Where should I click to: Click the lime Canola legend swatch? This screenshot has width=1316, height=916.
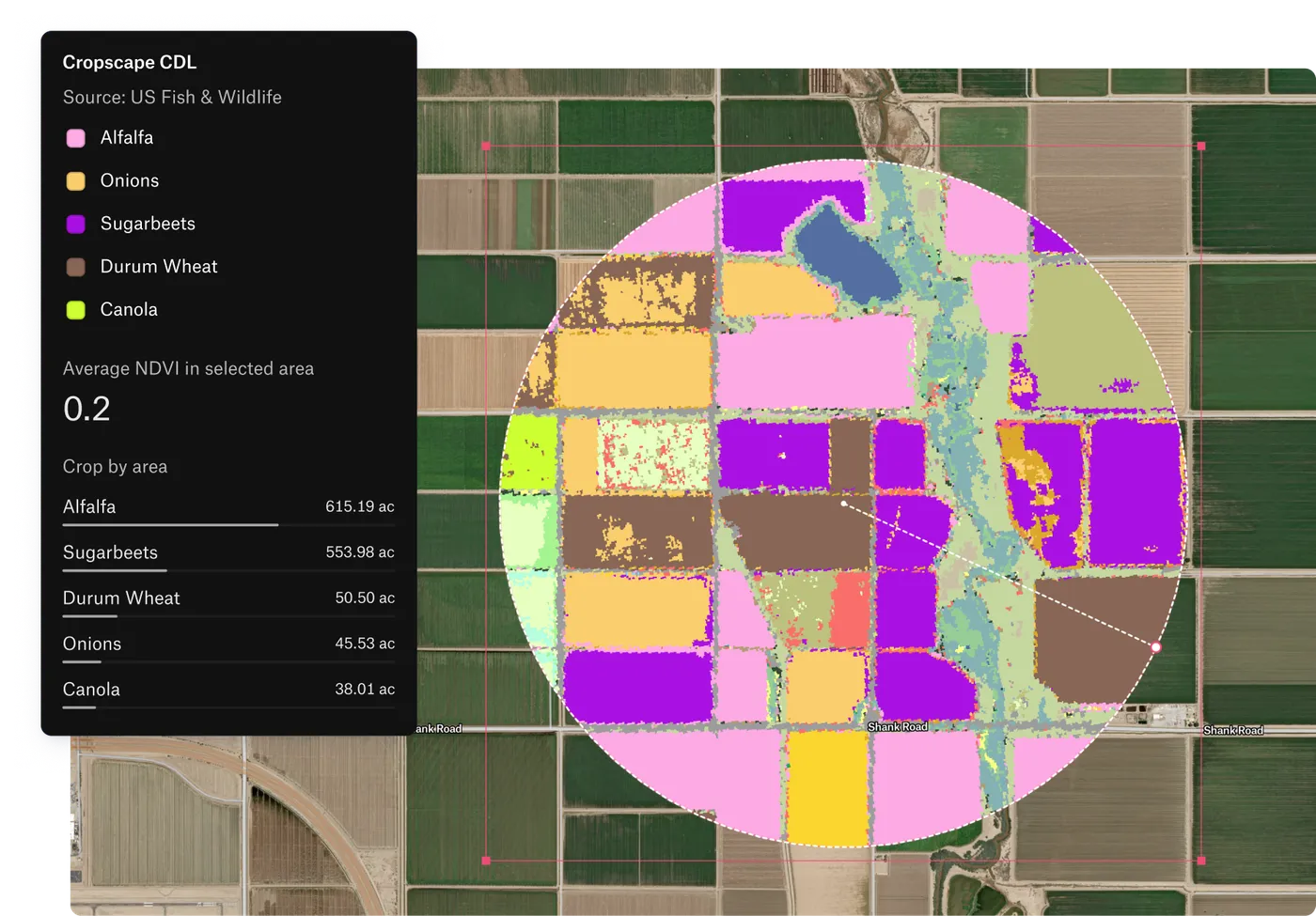tap(76, 310)
